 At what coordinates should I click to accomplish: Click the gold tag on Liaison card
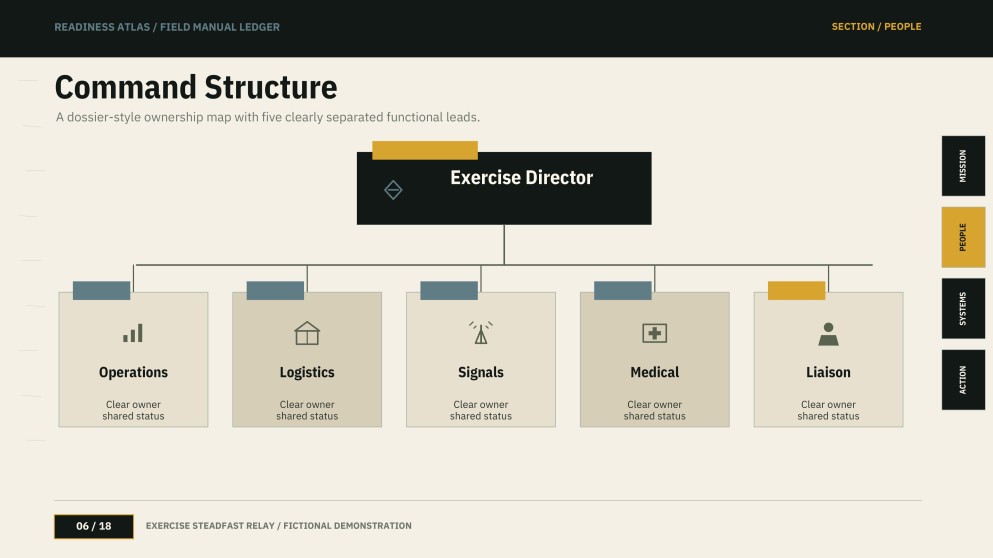[796, 291]
